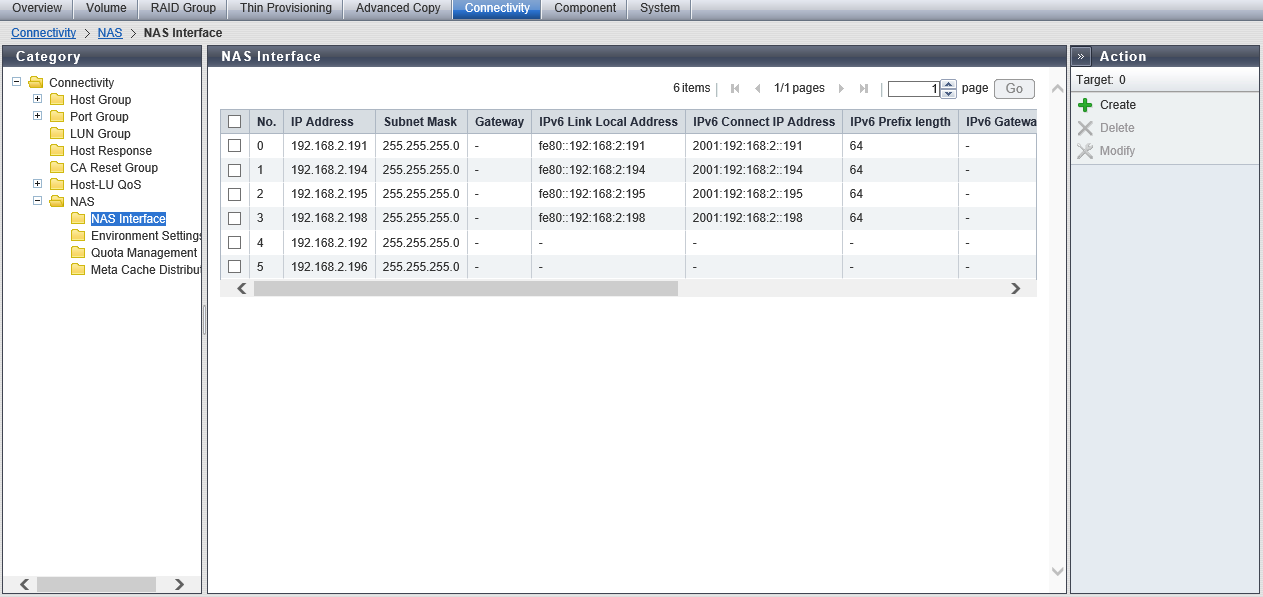The height and width of the screenshot is (597, 1263).
Task: Collapse the NAS tree node
Action: pyautogui.click(x=38, y=201)
